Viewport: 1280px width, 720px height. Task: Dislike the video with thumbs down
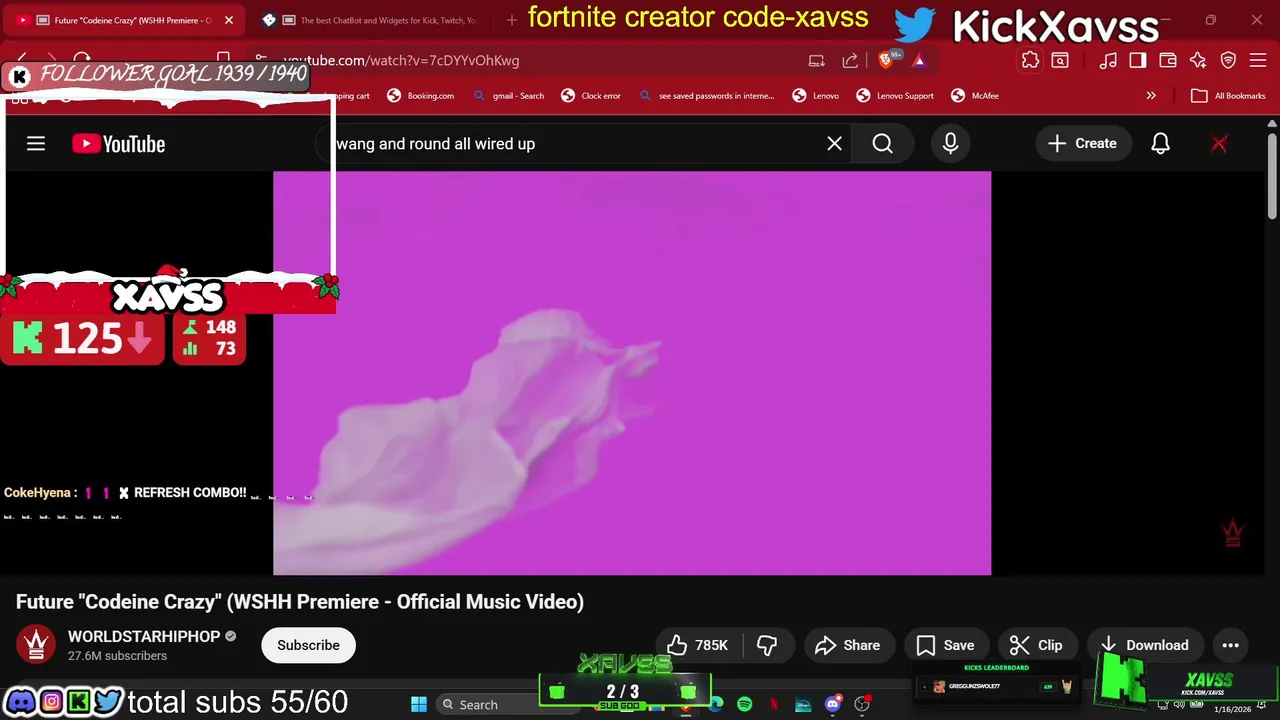[767, 645]
